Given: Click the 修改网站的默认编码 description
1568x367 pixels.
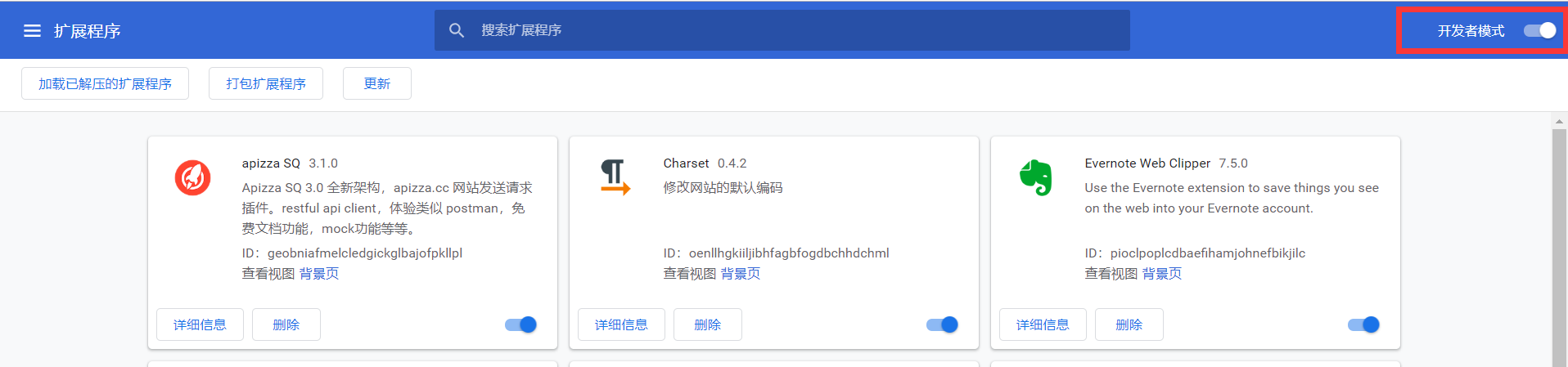Looking at the screenshot, I should (723, 188).
